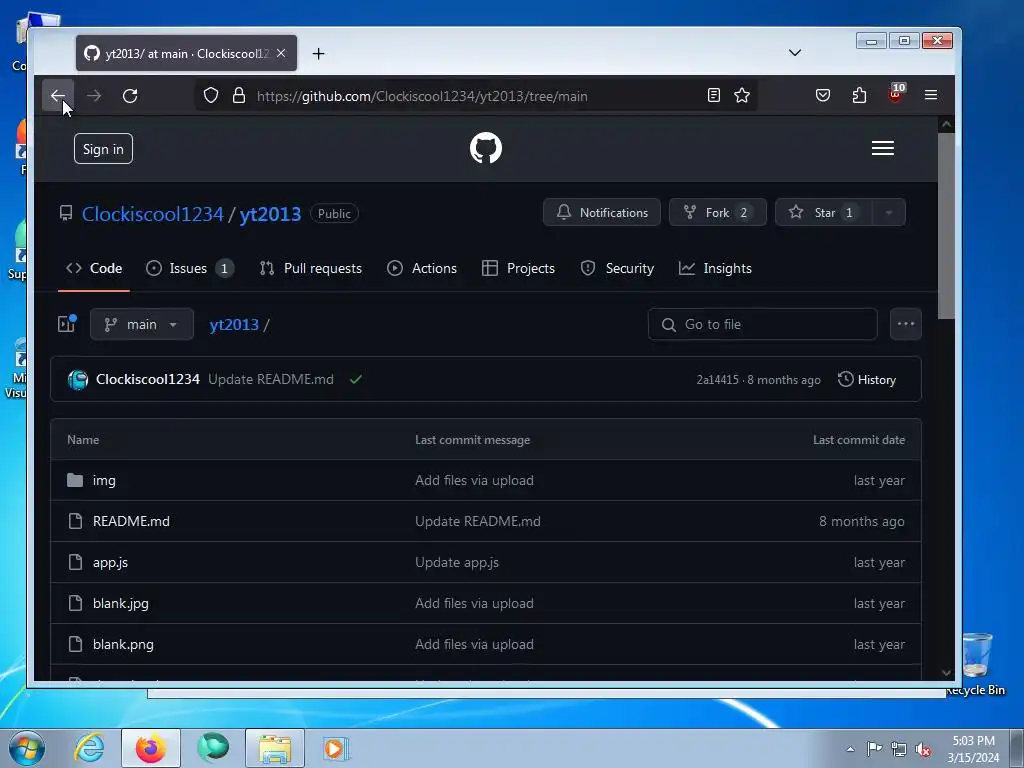The image size is (1024, 768).
Task: Click the page vertical scrollbar thumb
Action: pyautogui.click(x=946, y=227)
